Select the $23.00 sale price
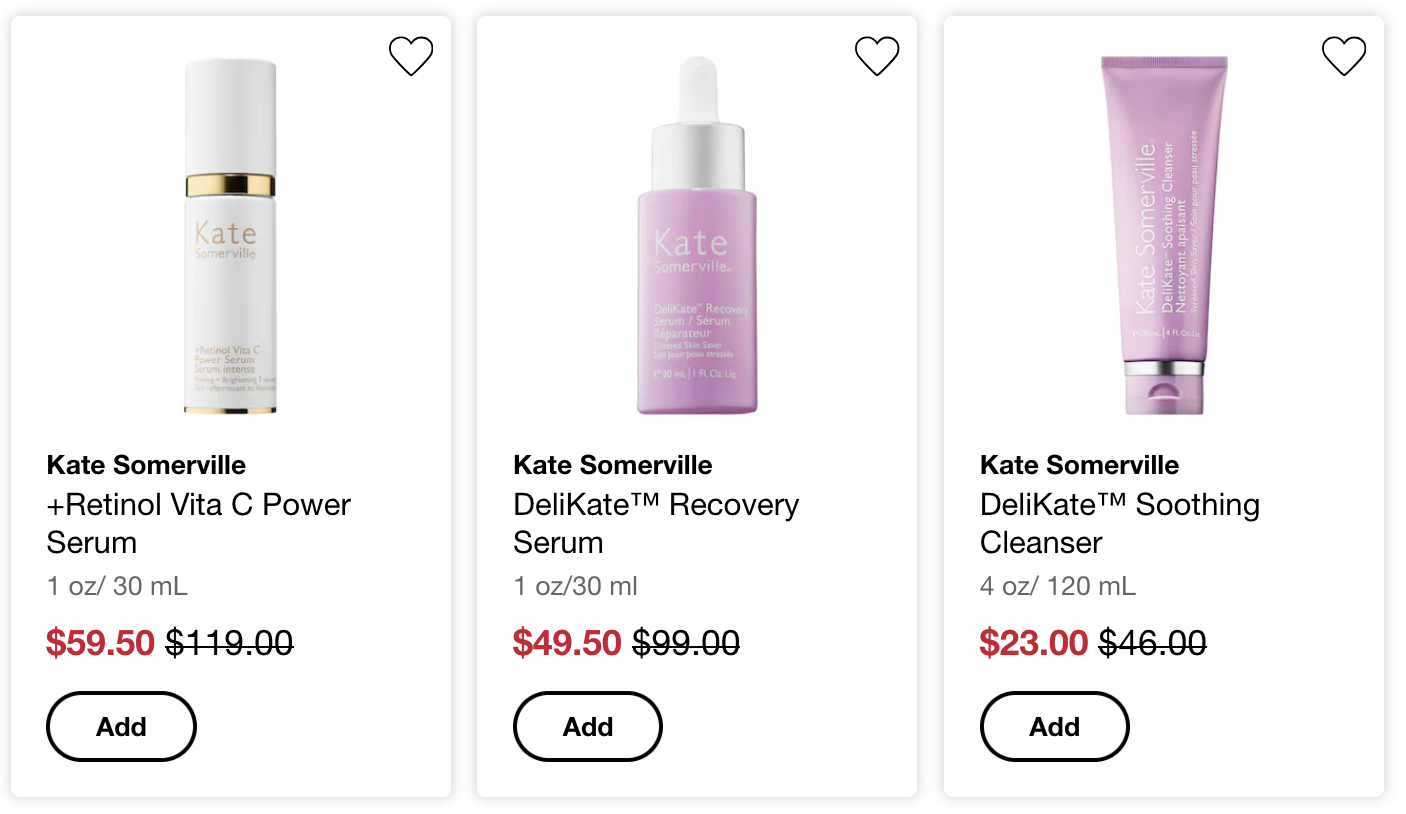Screen dimensions: 1406x814 (1033, 643)
